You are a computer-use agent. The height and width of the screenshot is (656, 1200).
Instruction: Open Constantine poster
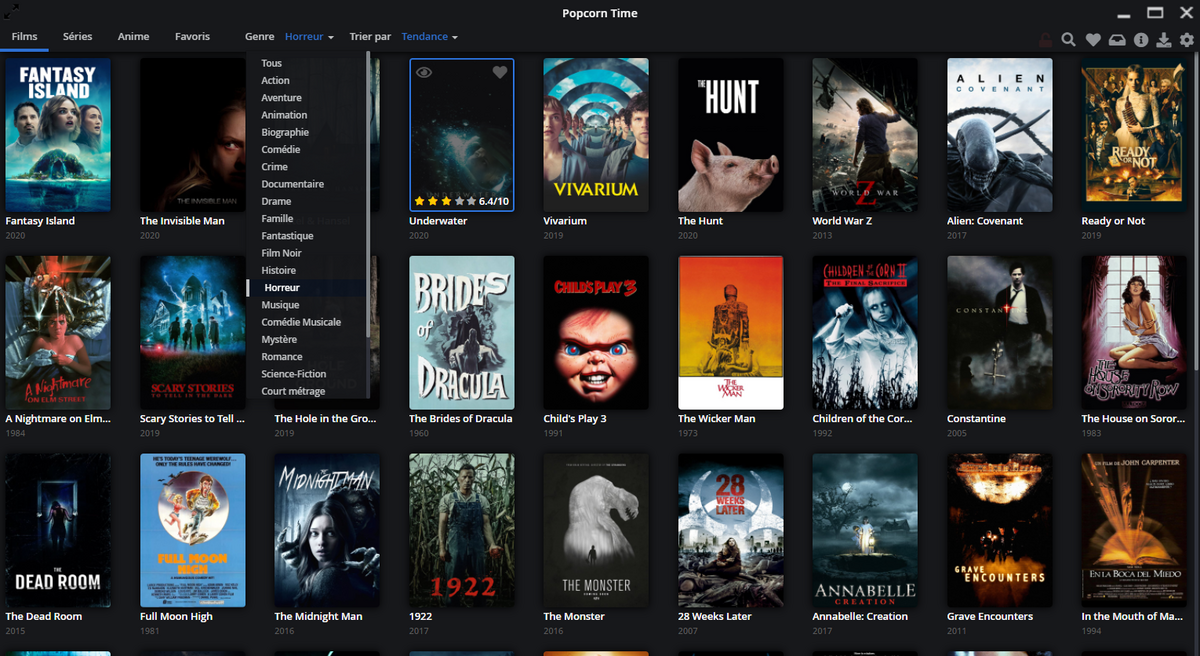999,333
